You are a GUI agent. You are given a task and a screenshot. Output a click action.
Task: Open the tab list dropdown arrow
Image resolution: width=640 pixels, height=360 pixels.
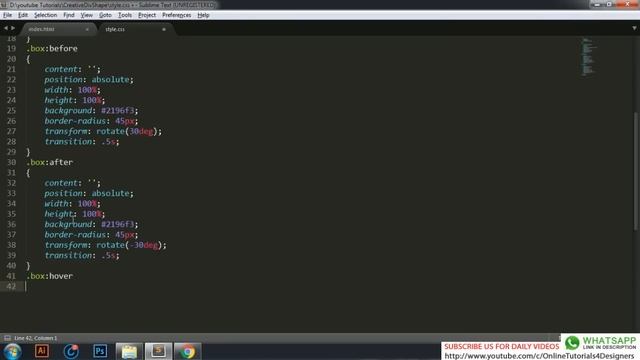click(634, 28)
